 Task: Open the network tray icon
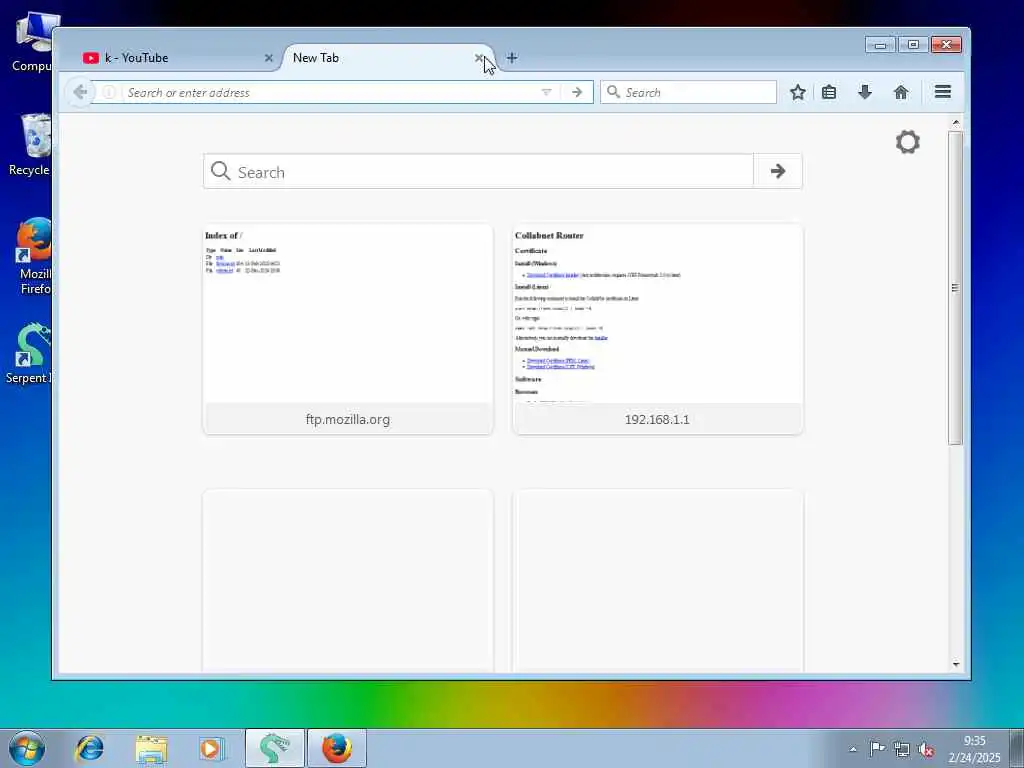(x=901, y=749)
